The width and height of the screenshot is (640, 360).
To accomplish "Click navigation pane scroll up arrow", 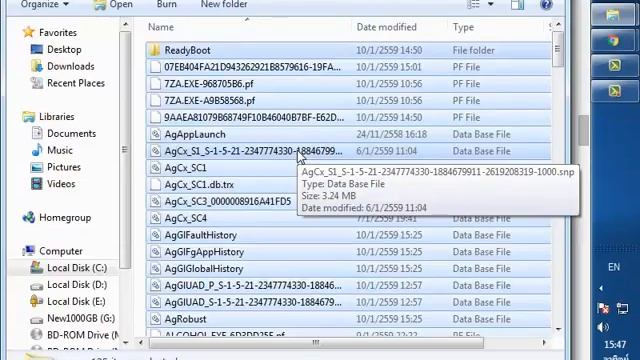I will pos(125,25).
